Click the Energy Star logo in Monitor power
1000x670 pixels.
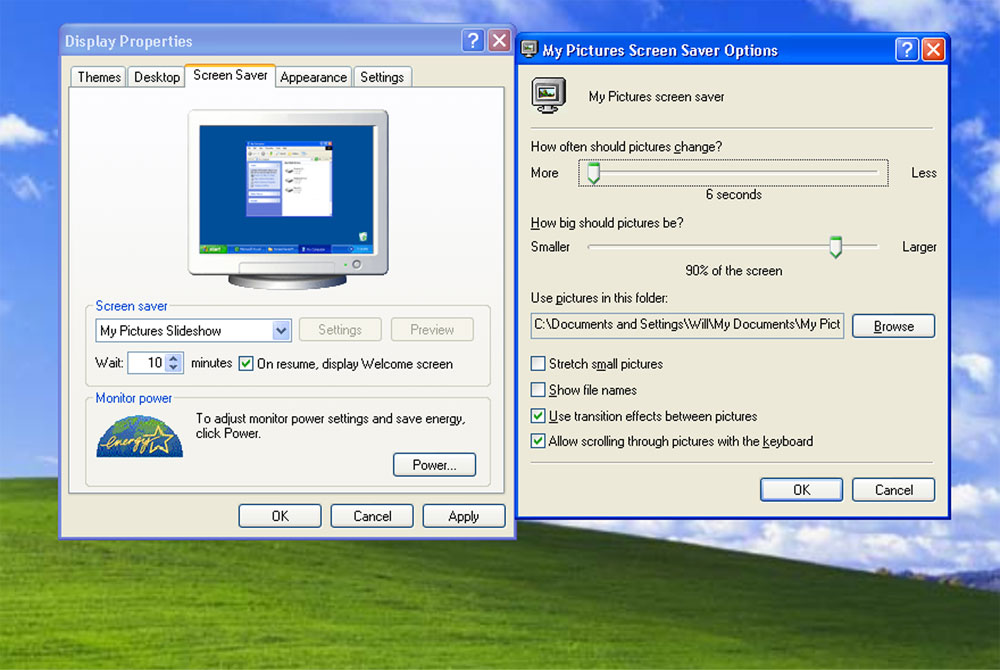click(x=140, y=437)
